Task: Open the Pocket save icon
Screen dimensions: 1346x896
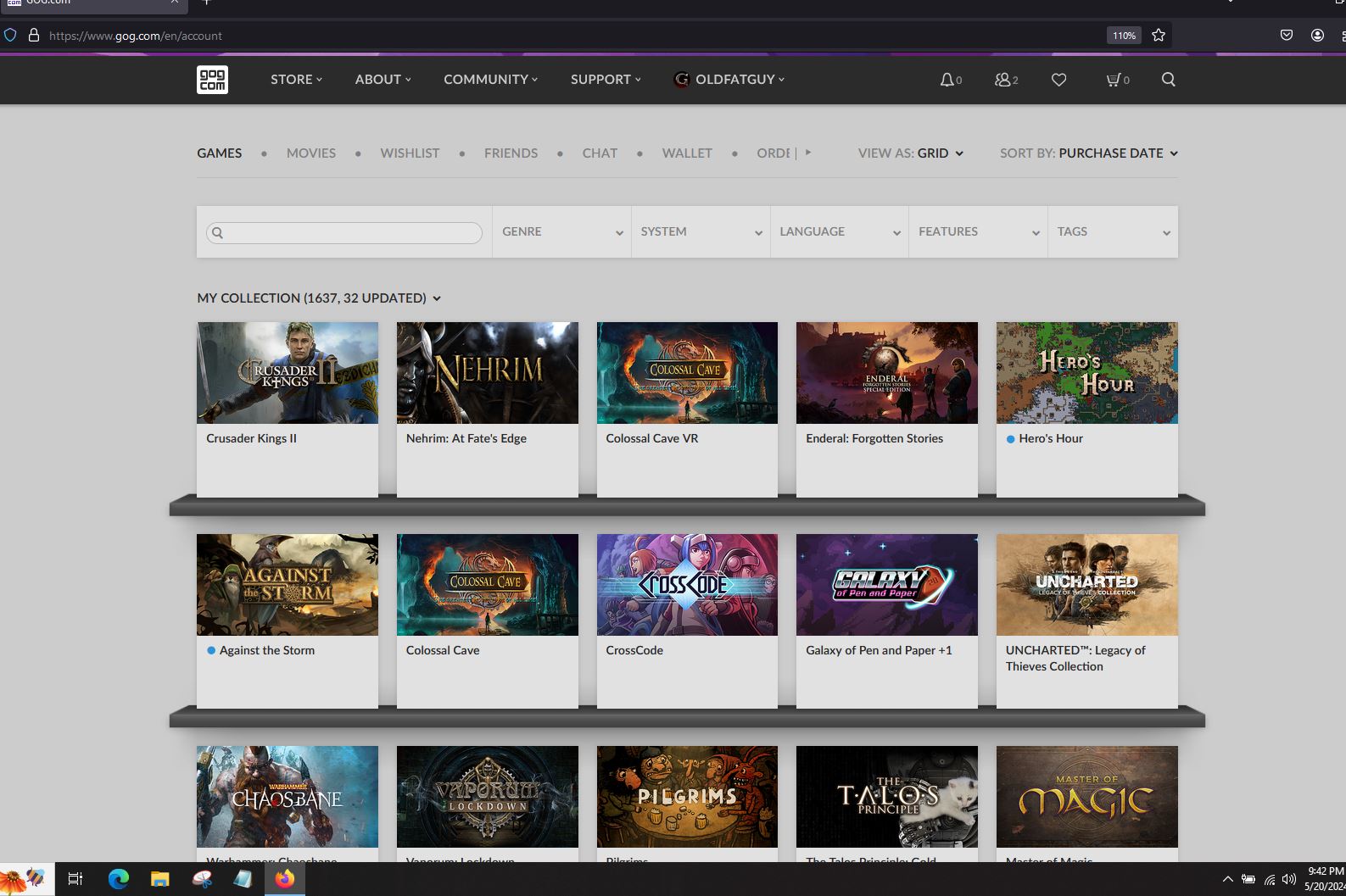Action: tap(1287, 36)
